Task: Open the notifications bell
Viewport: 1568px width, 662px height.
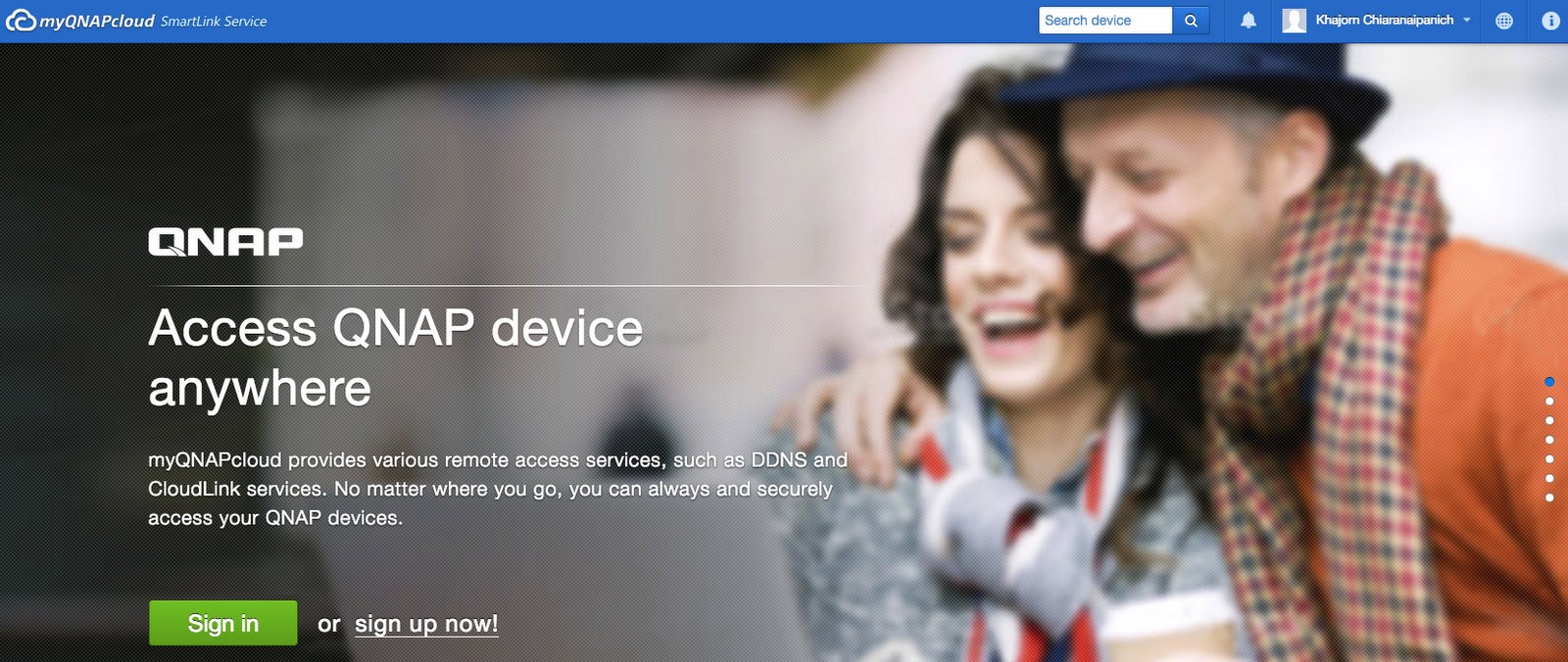Action: 1249,21
